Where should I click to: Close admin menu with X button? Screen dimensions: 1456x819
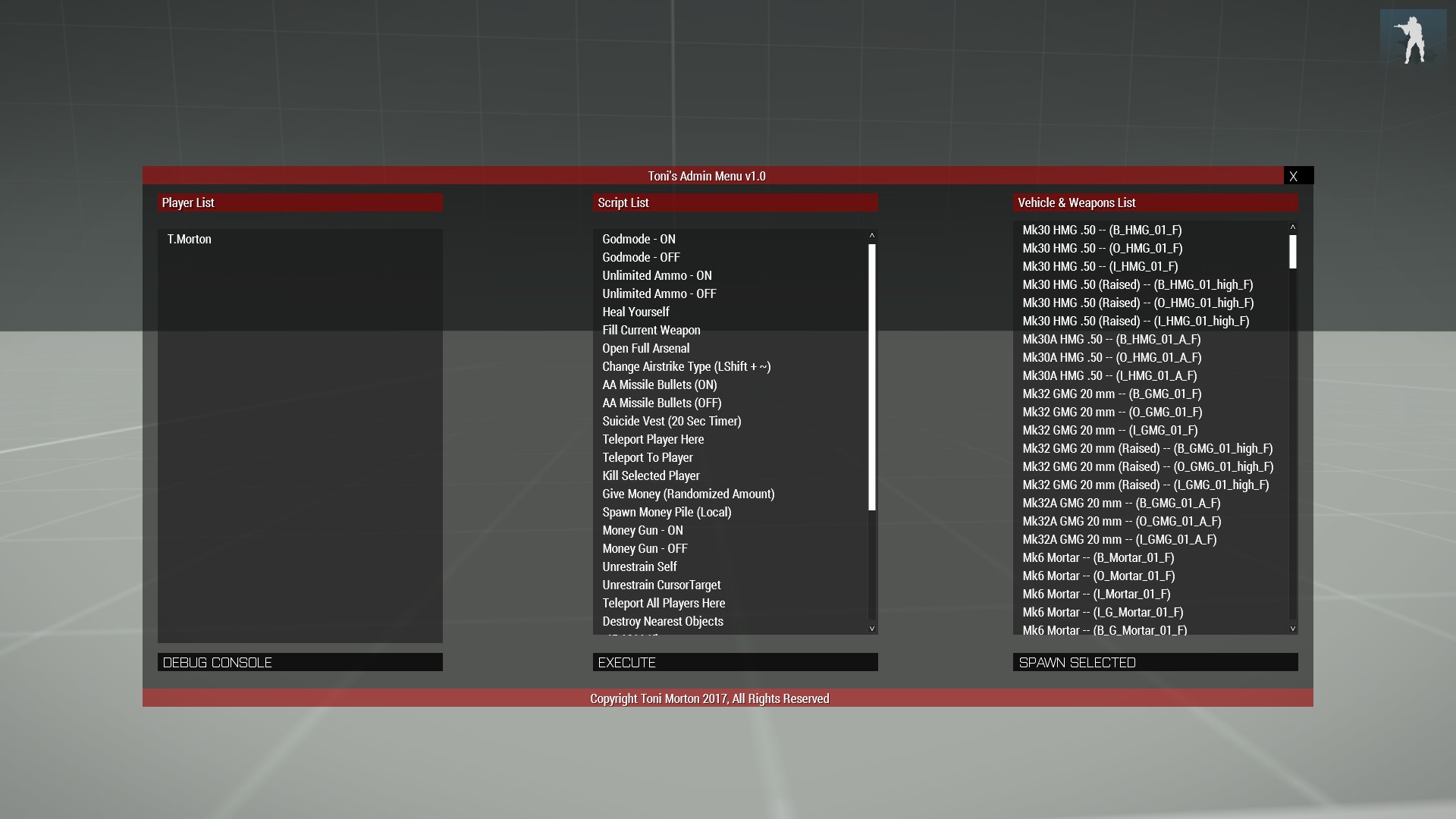[1298, 176]
